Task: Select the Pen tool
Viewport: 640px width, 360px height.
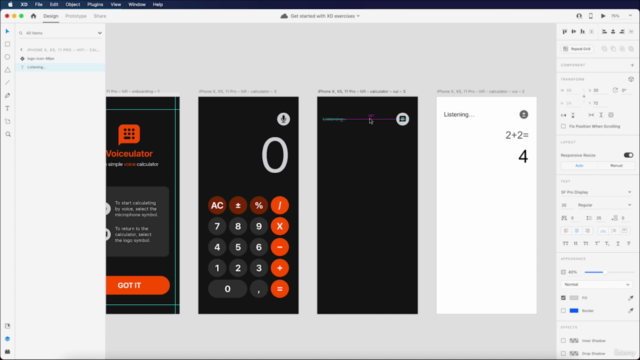Action: [x=7, y=96]
